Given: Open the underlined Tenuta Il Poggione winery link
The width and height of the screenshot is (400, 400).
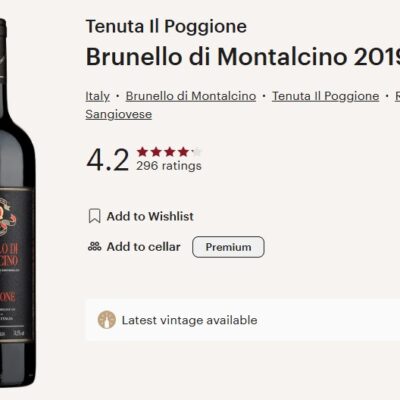Looking at the screenshot, I should pyautogui.click(x=326, y=96).
